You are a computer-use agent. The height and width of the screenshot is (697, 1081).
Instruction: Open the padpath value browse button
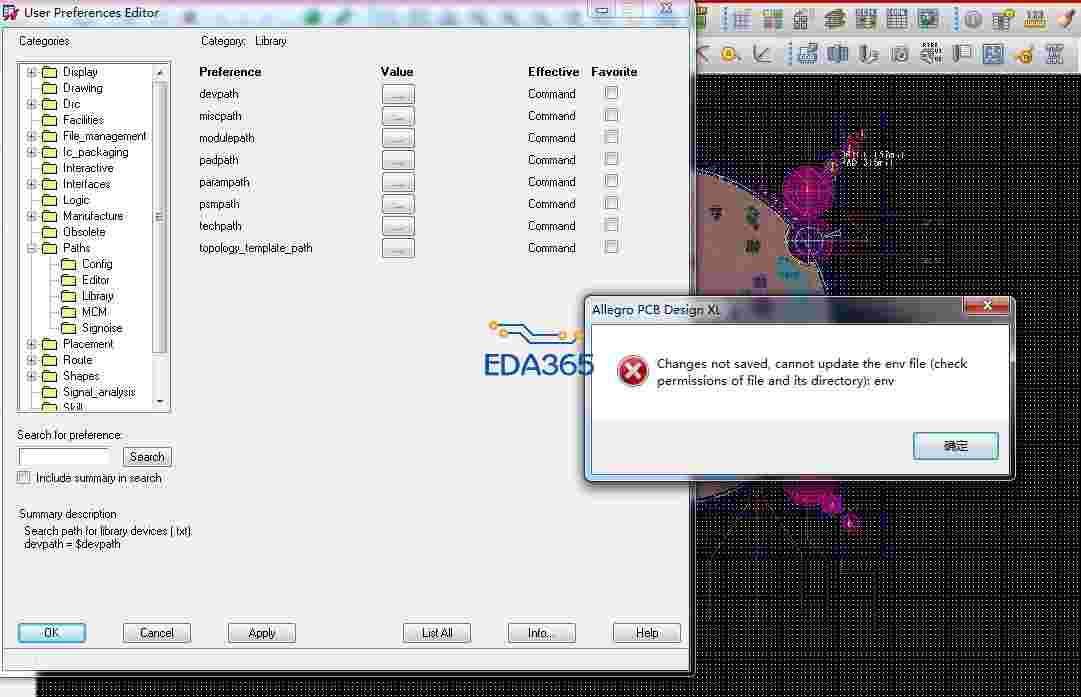point(398,161)
